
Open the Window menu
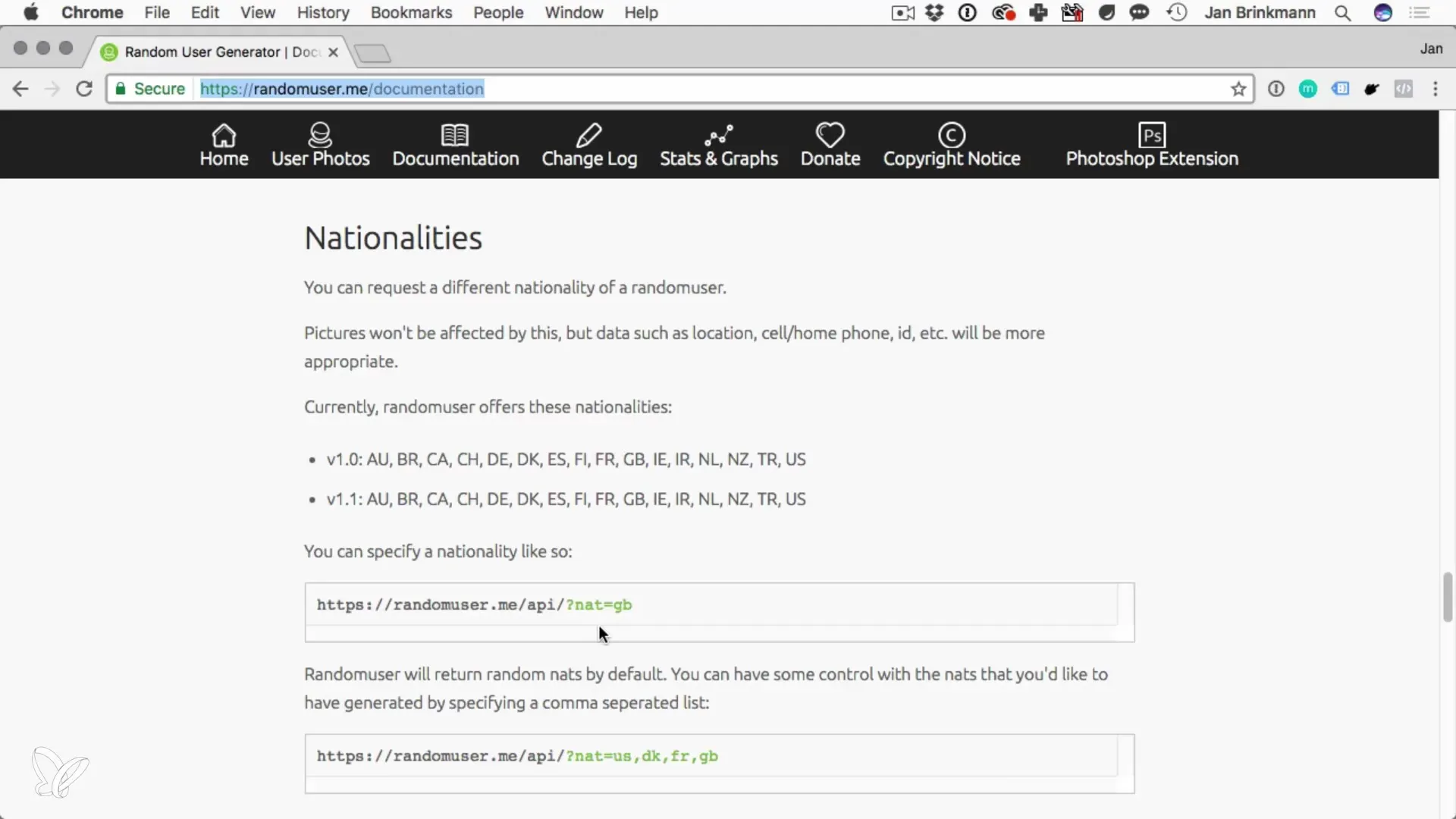[574, 12]
